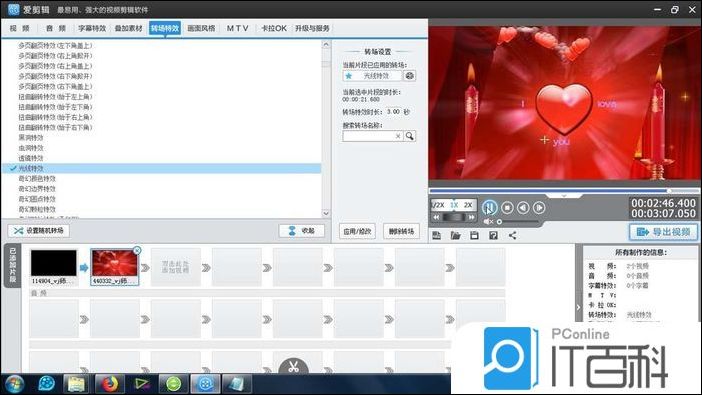Click the 应用/修改 button
The height and width of the screenshot is (395, 702).
(x=357, y=231)
